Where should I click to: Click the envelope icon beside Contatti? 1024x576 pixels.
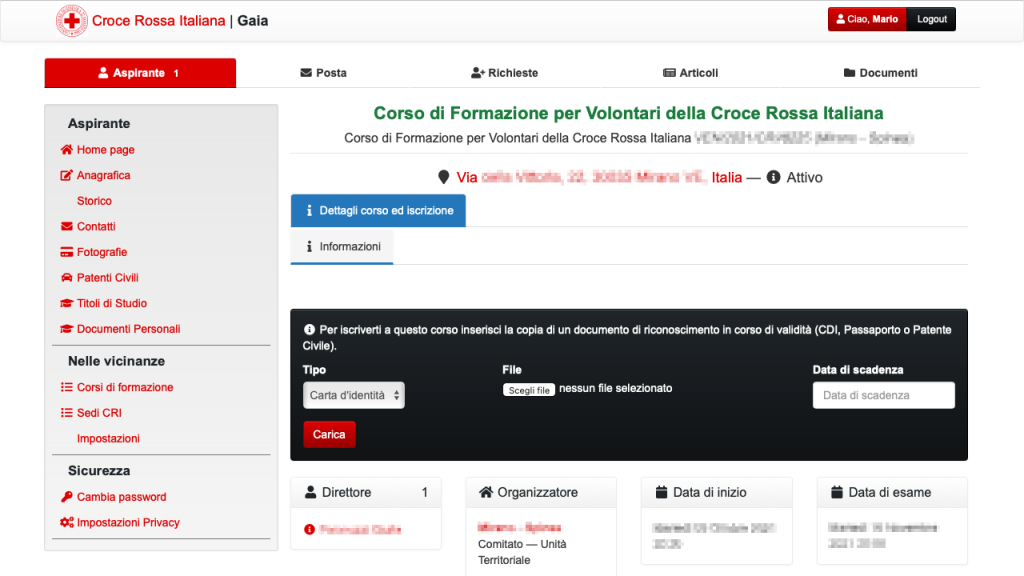[x=67, y=226]
